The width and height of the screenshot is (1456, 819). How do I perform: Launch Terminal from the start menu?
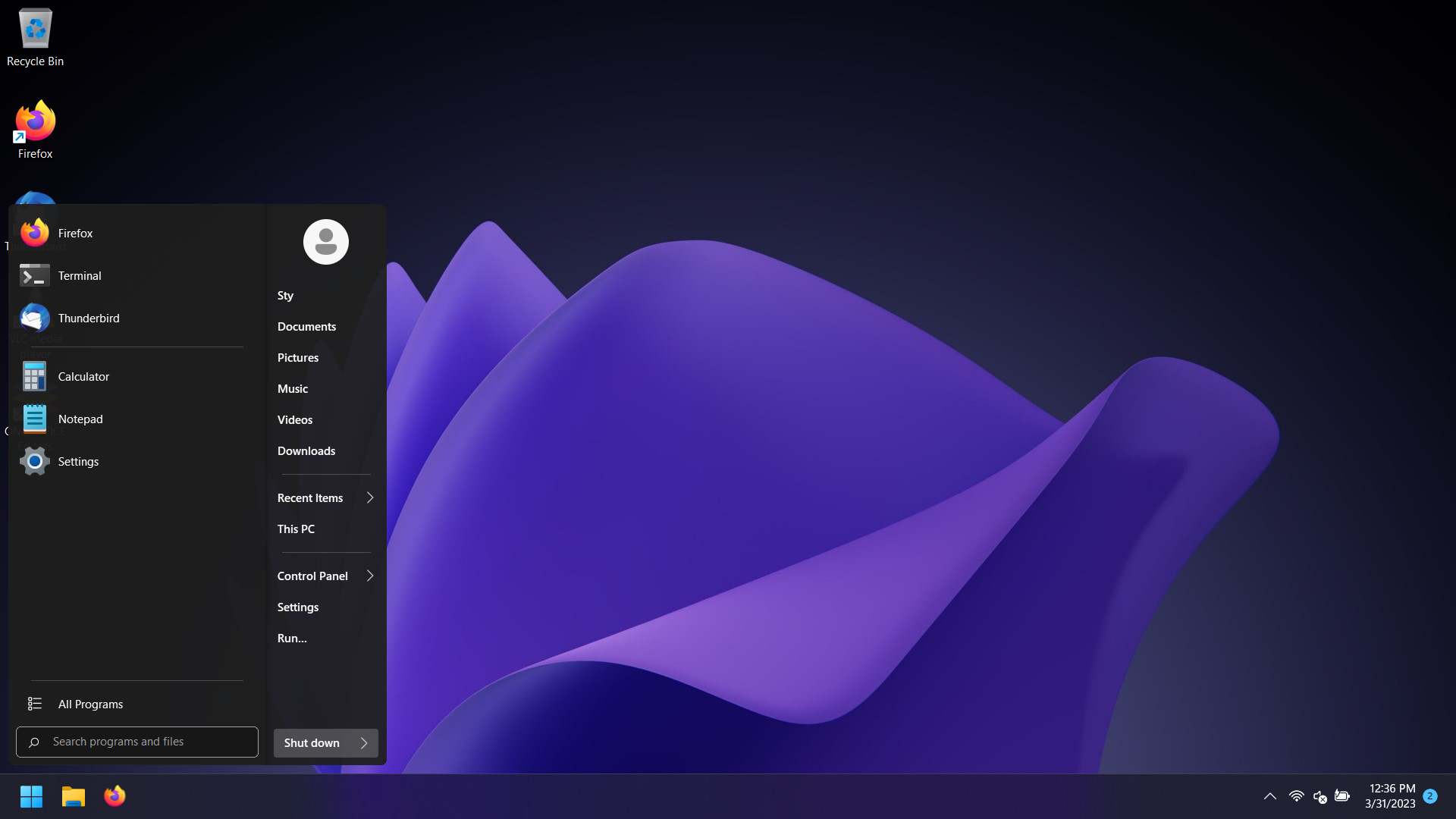pyautogui.click(x=79, y=276)
